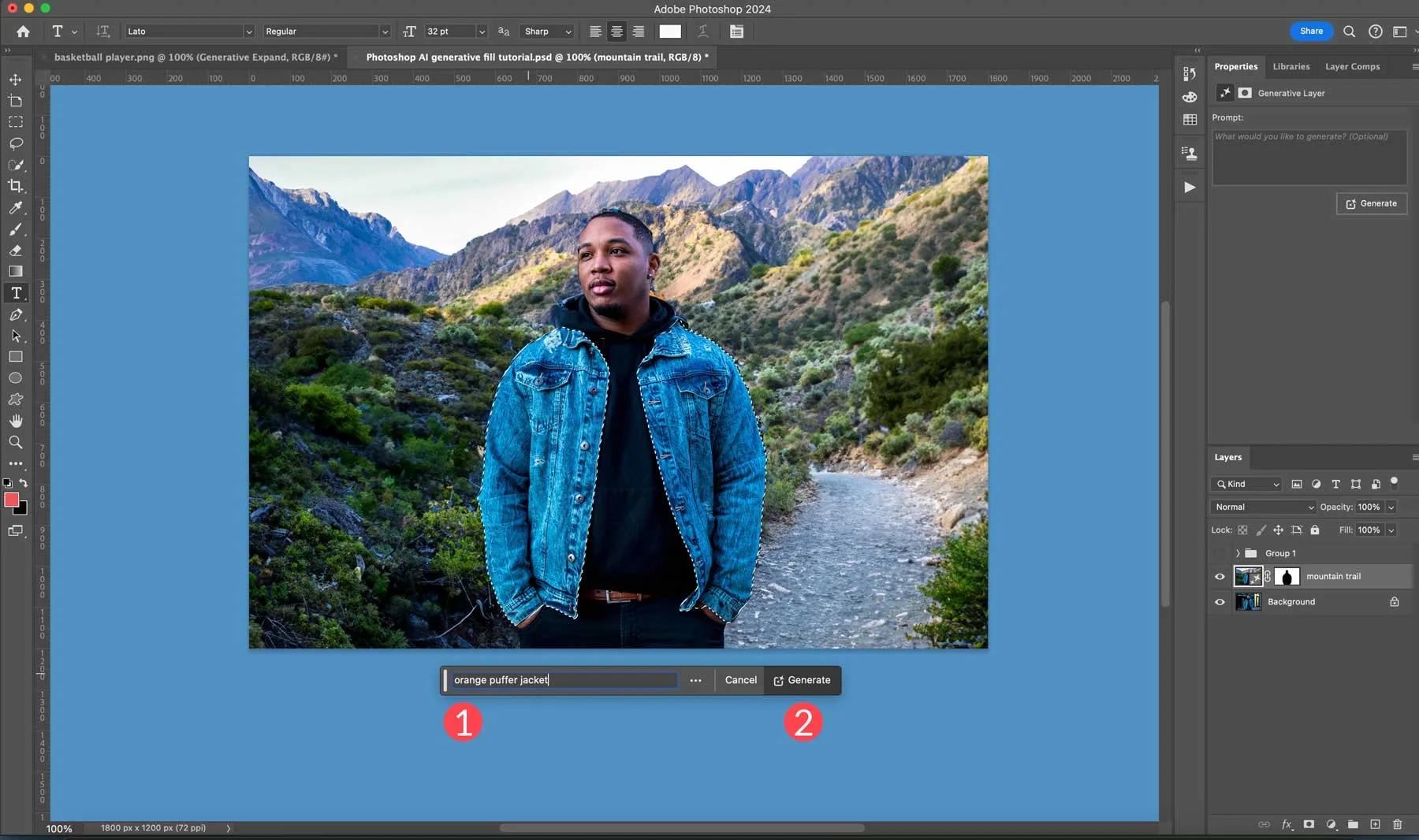Open the font family dropdown showing Lato
Screen dimensions: 1419x840
189,32
